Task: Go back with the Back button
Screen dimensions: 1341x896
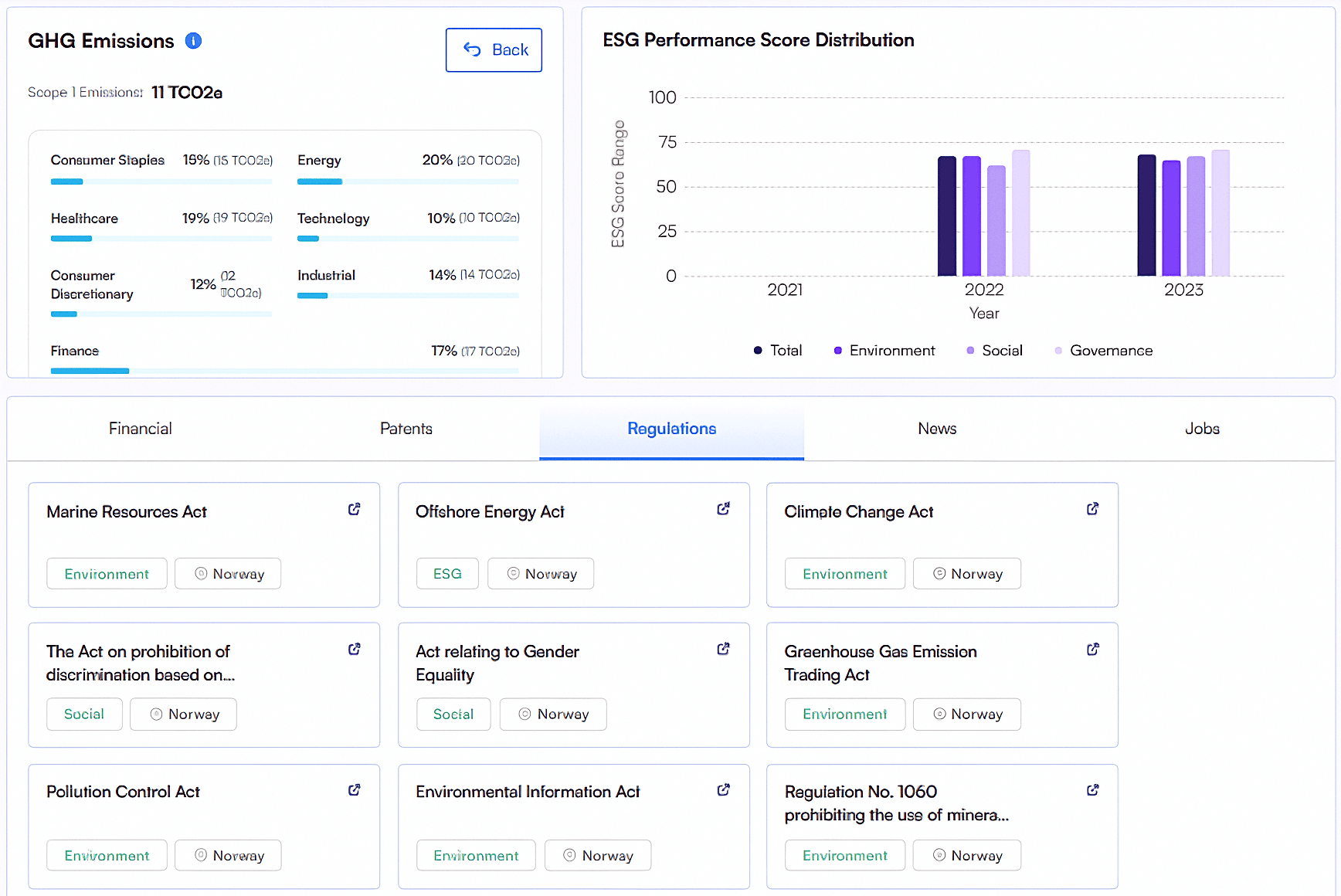Action: point(494,50)
